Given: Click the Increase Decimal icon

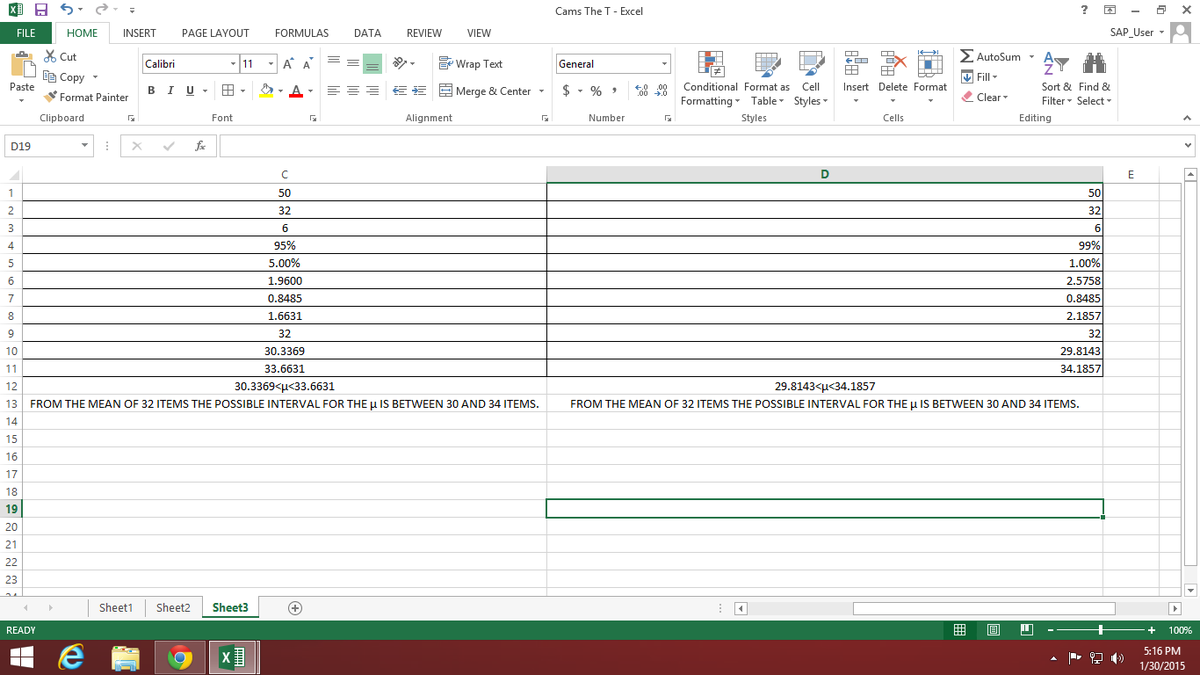Looking at the screenshot, I should pyautogui.click(x=641, y=91).
